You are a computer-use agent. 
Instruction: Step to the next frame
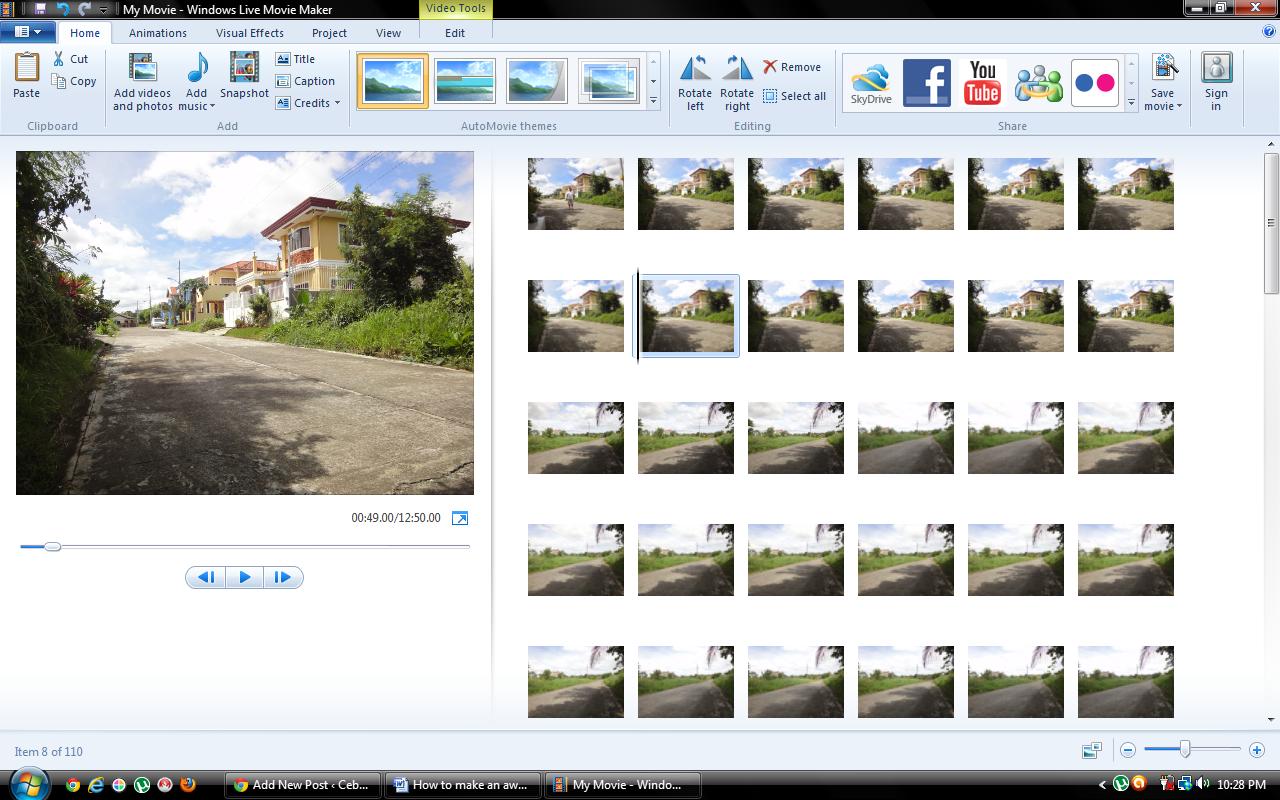coord(282,577)
